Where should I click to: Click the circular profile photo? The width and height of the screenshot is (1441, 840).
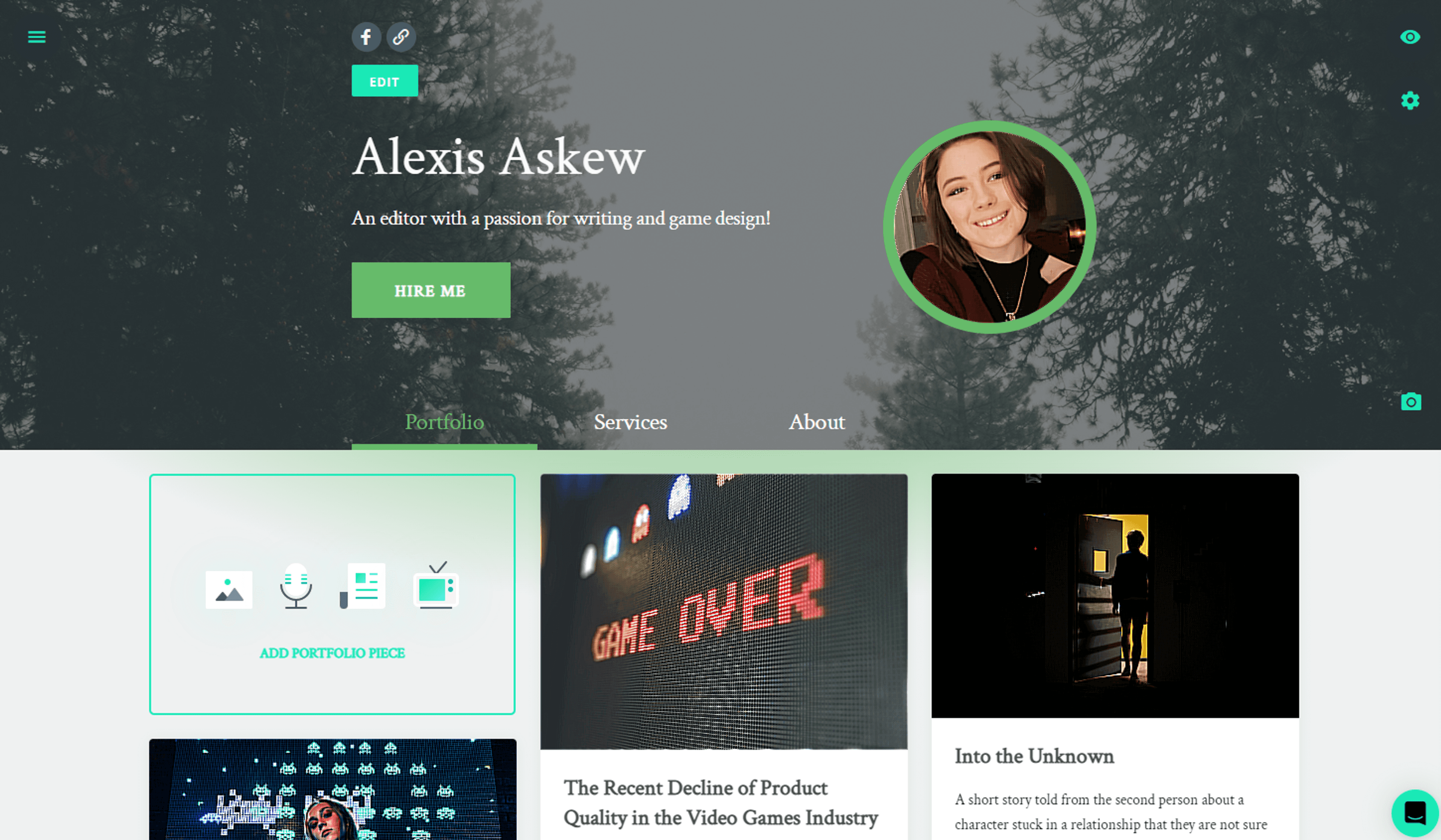pos(989,227)
